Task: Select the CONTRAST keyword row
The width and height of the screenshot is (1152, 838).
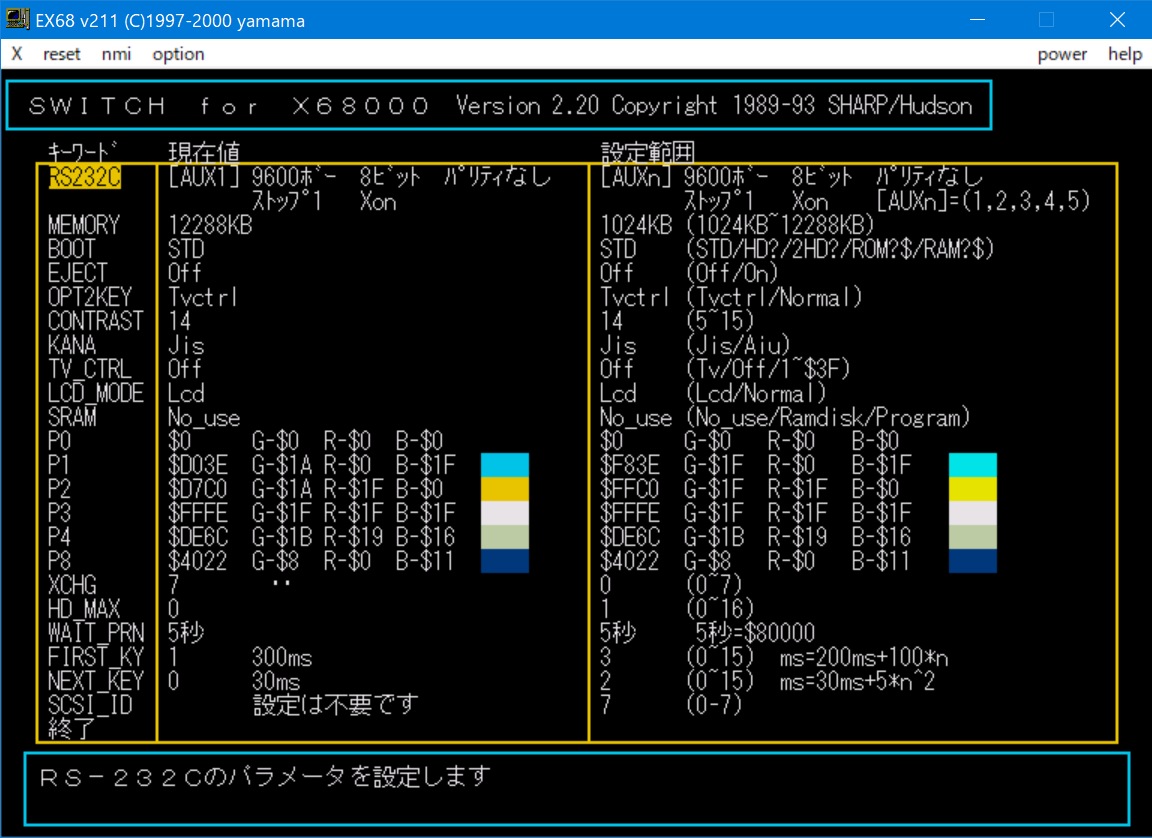Action: point(96,321)
